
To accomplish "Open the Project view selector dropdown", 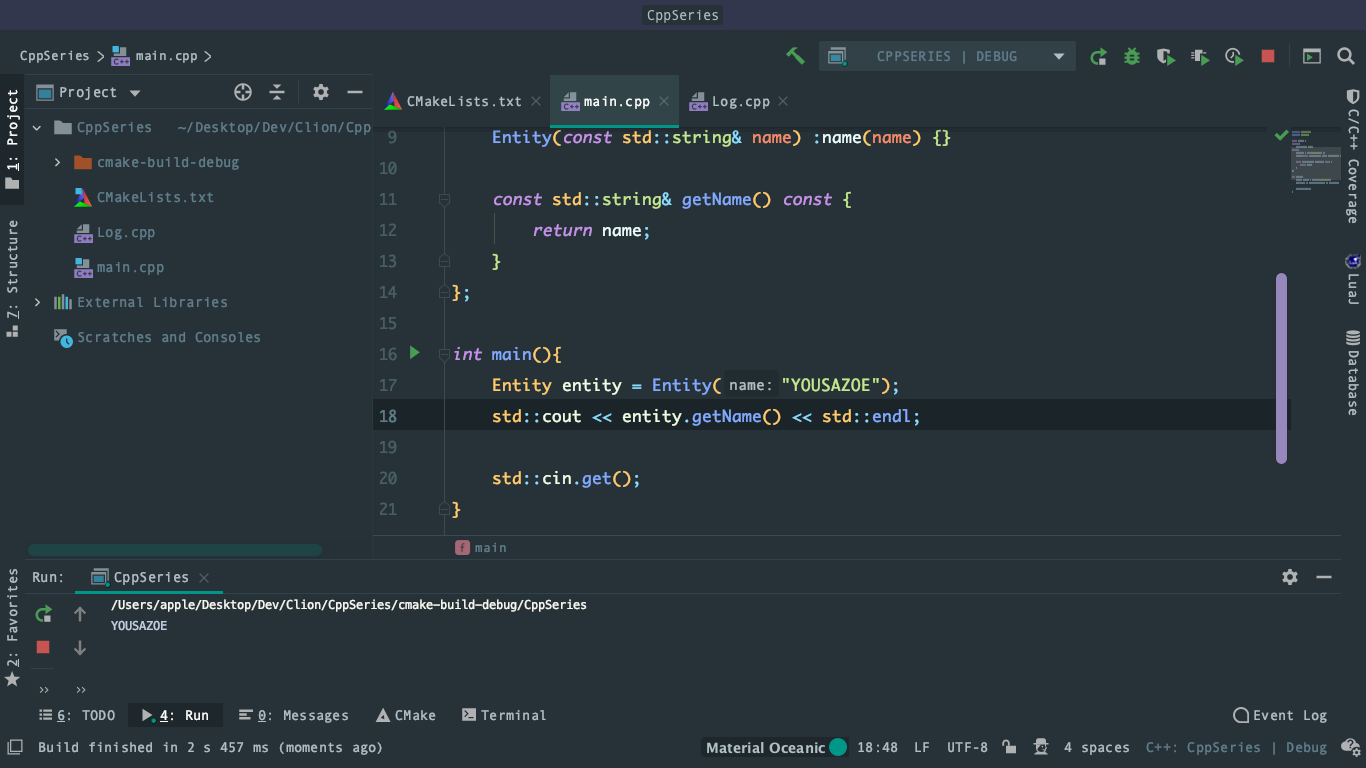I will click(90, 92).
